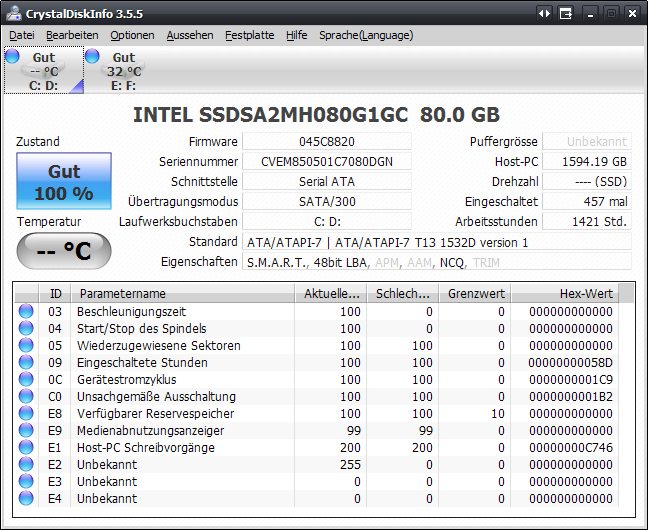Click blue orb on E: F: disk tab
The height and width of the screenshot is (530, 648).
92,56
